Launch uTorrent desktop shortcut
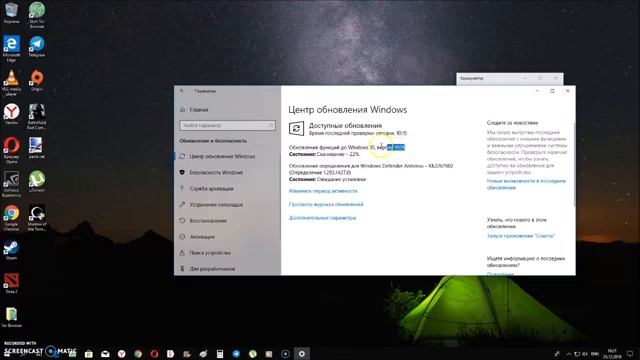This screenshot has height=360, width=640. click(37, 182)
